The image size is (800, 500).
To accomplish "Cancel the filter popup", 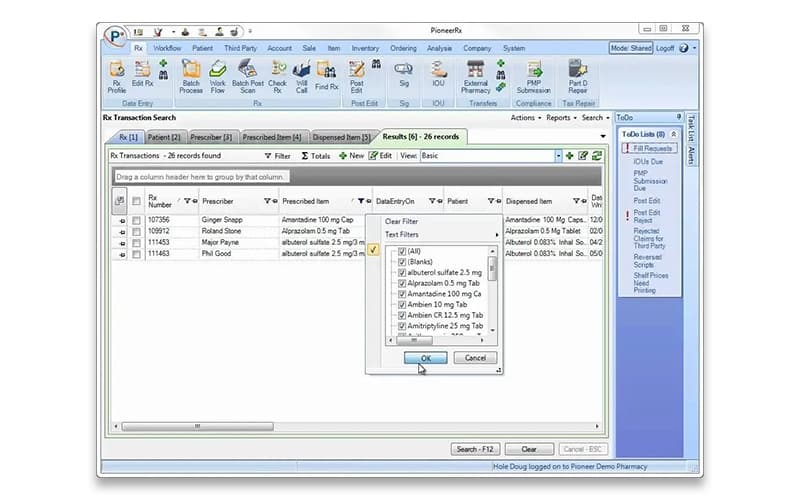I will (x=475, y=358).
